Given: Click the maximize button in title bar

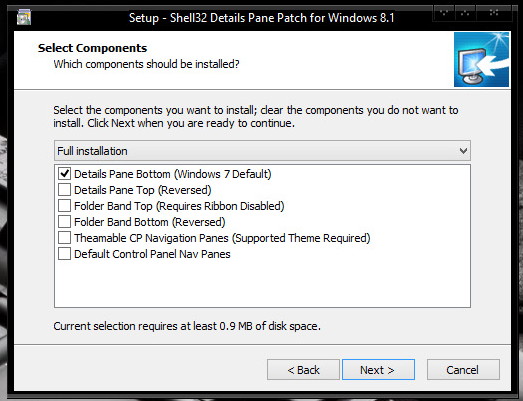Looking at the screenshot, I should coord(465,13).
